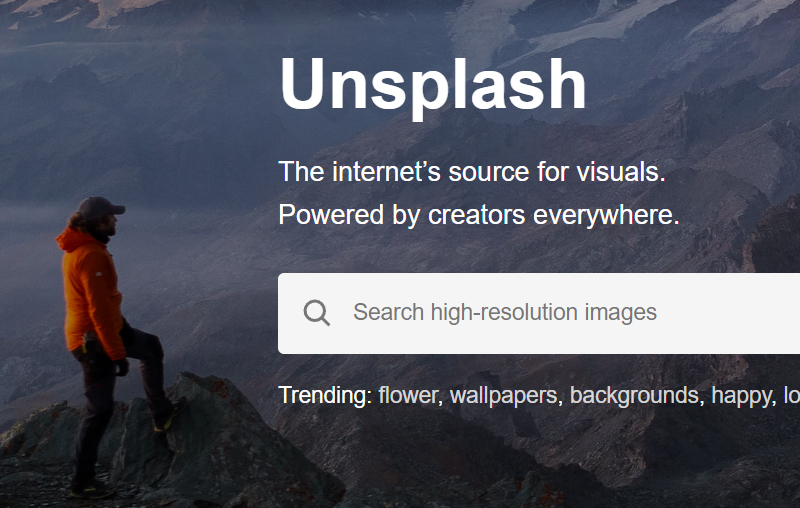
Task: Browse the 'backgrounds' trending topic
Action: point(634,396)
